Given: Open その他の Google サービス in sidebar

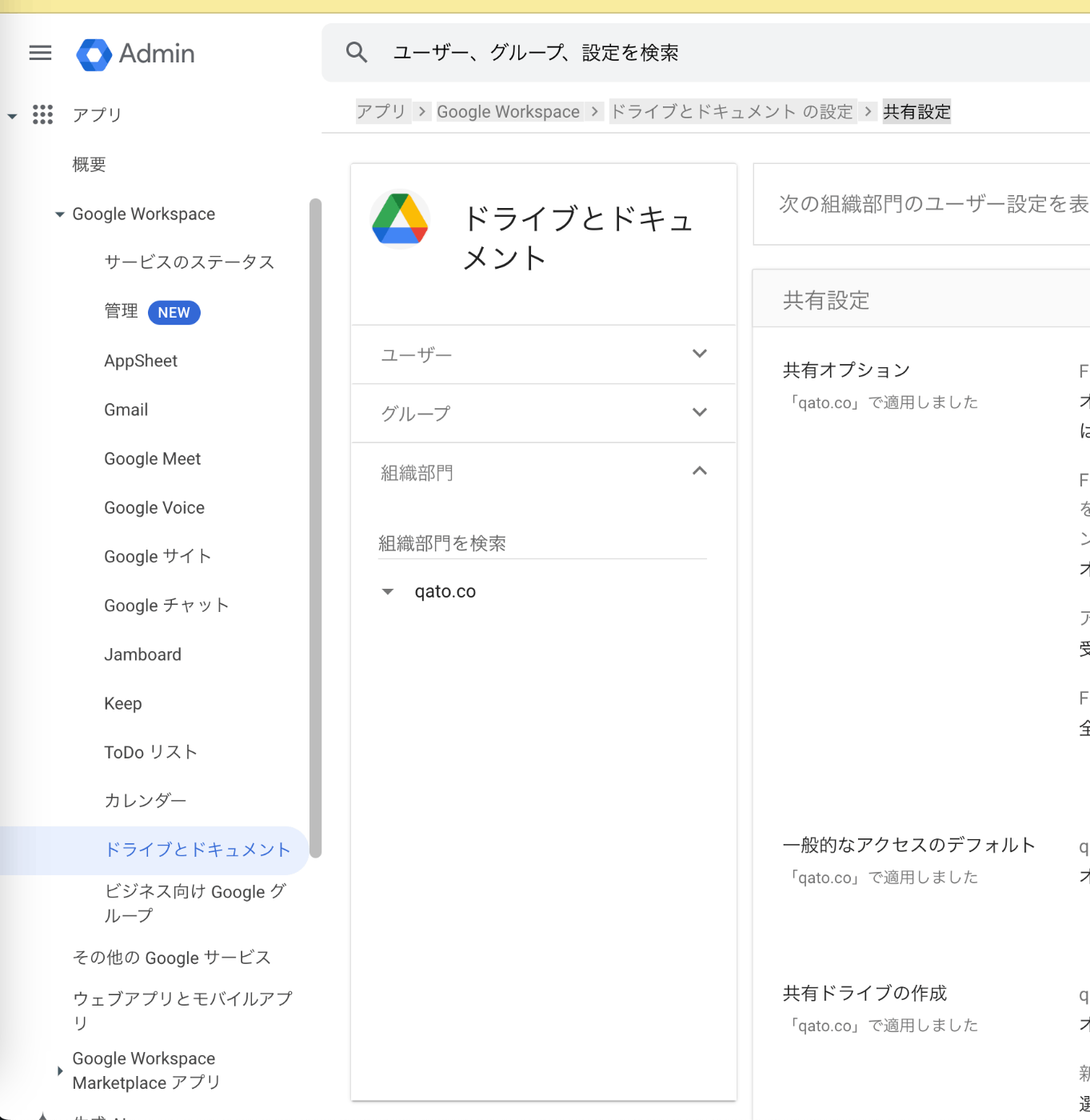Looking at the screenshot, I should [x=171, y=958].
